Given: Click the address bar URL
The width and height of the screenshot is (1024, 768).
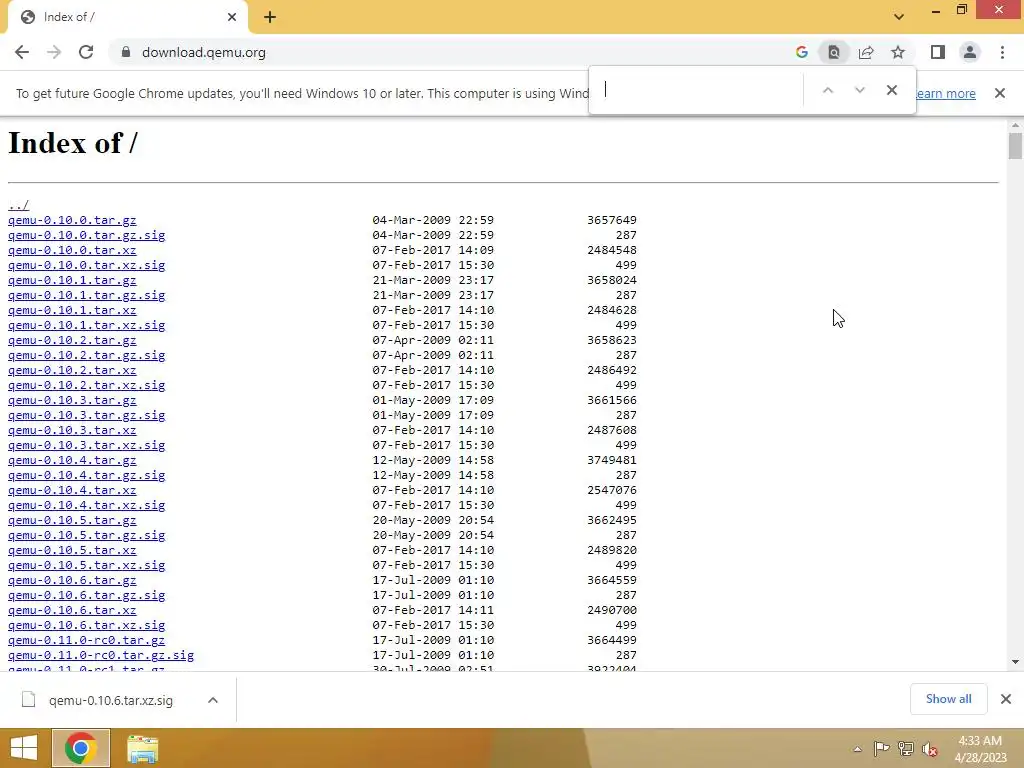Looking at the screenshot, I should 204,52.
